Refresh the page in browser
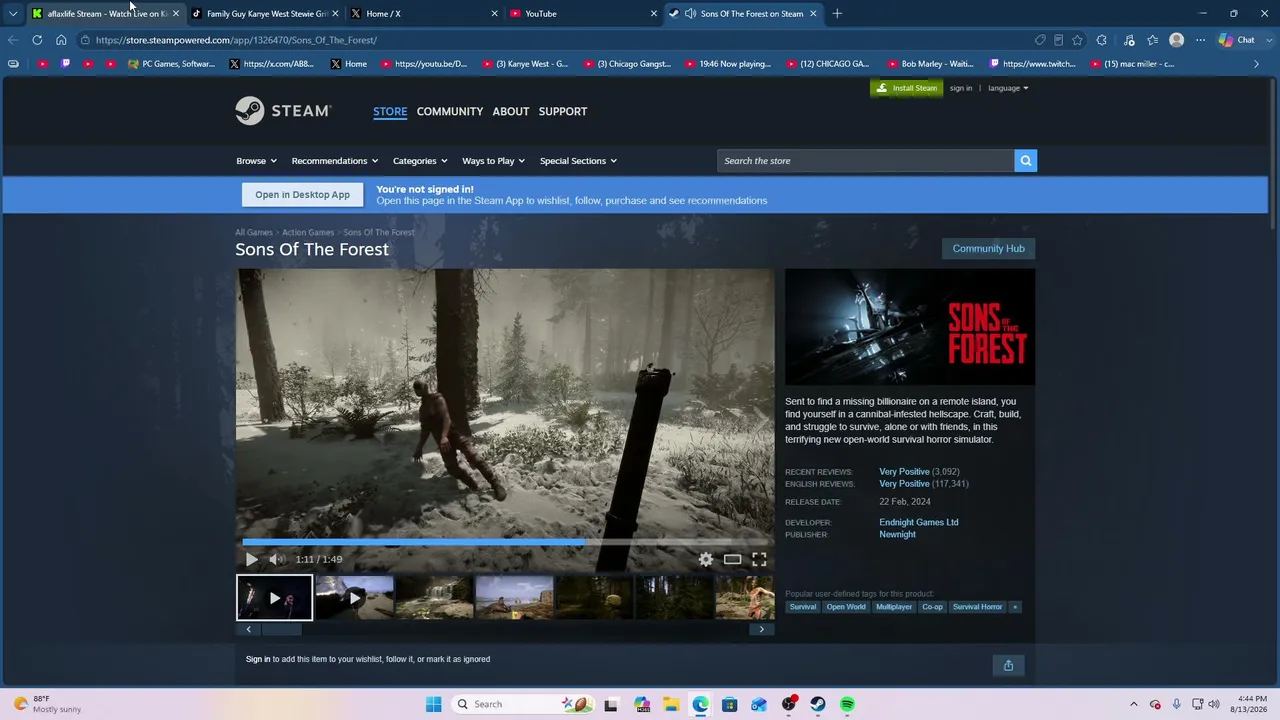This screenshot has height=720, width=1280. (37, 40)
